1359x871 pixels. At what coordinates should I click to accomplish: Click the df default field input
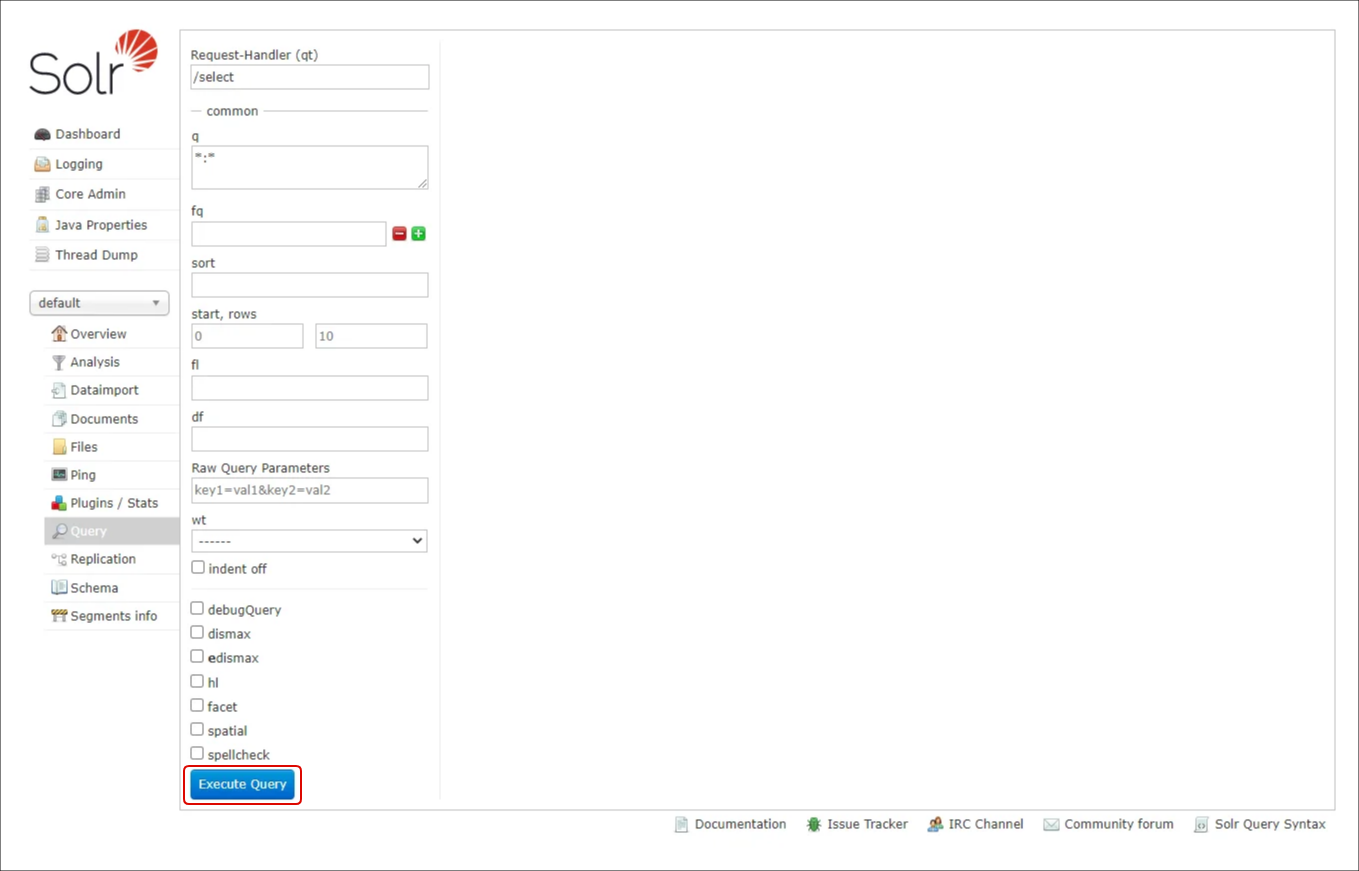coord(310,439)
